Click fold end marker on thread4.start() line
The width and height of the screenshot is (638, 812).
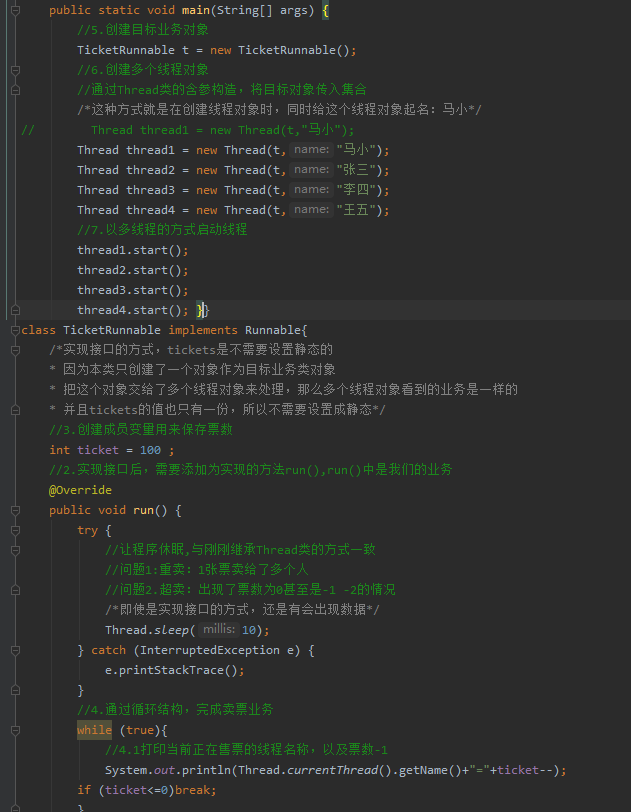16,310
